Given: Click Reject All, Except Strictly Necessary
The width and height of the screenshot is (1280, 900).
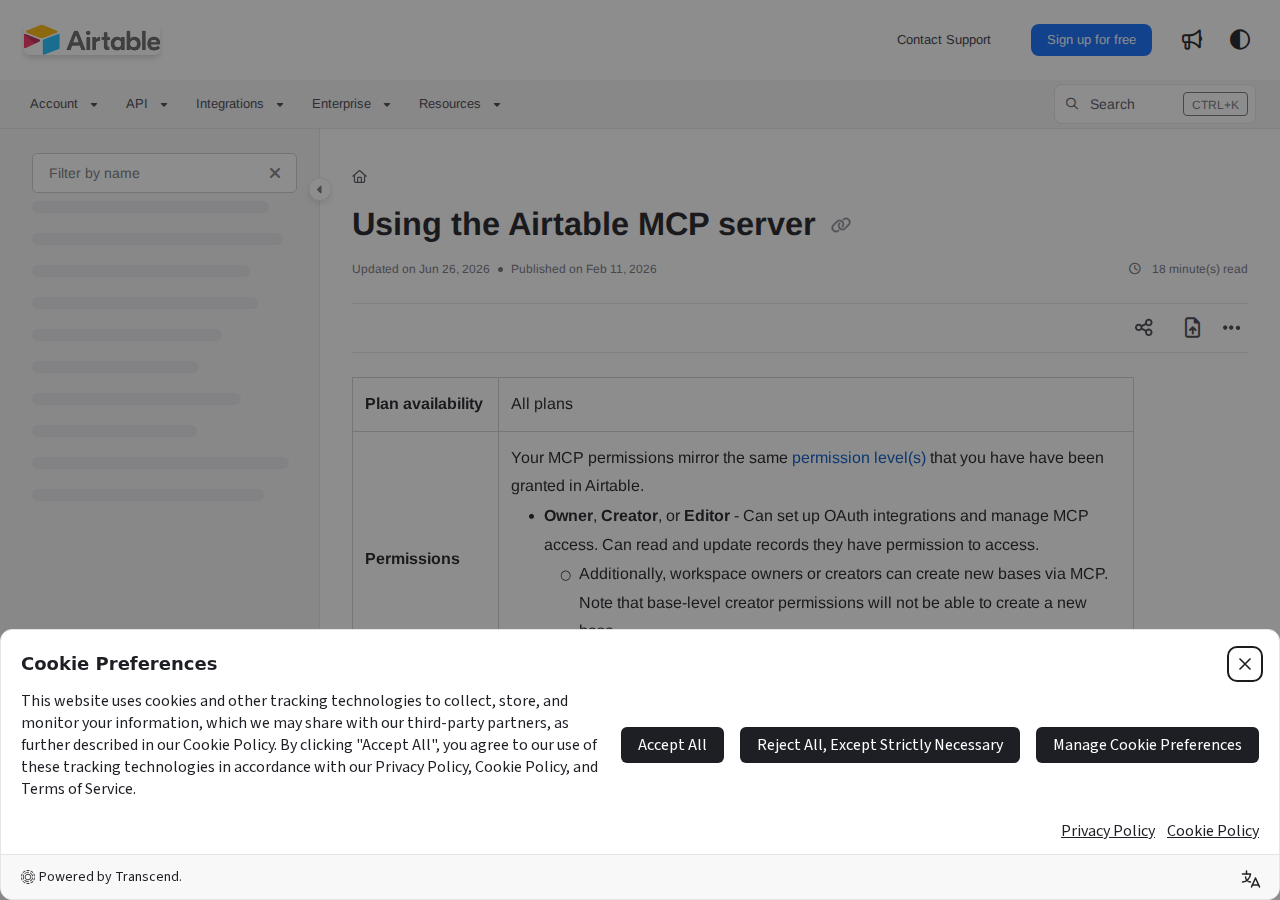Looking at the screenshot, I should click(x=880, y=745).
